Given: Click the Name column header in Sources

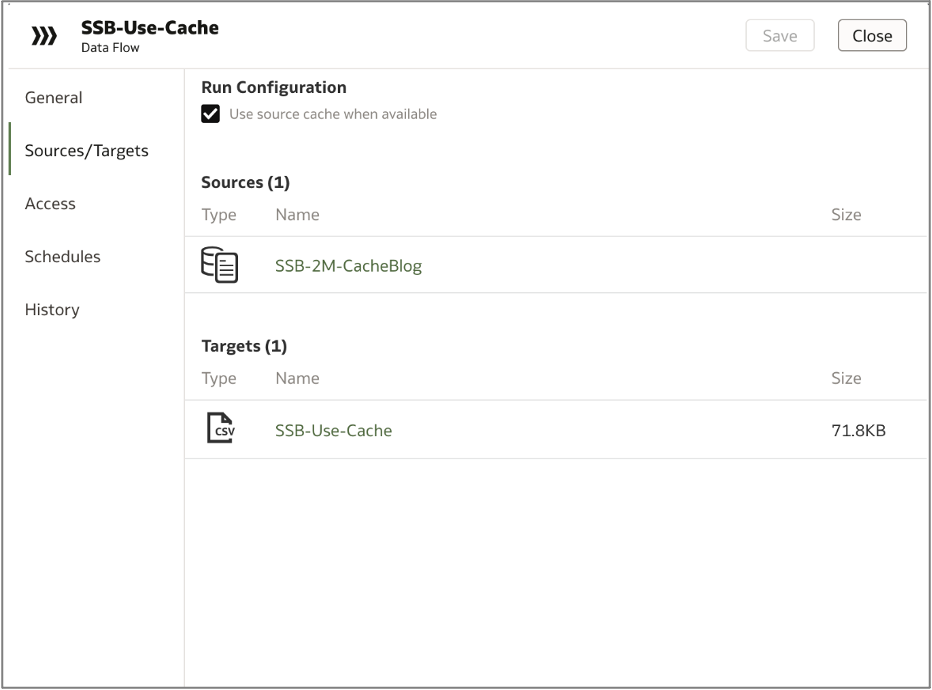Looking at the screenshot, I should (x=297, y=214).
